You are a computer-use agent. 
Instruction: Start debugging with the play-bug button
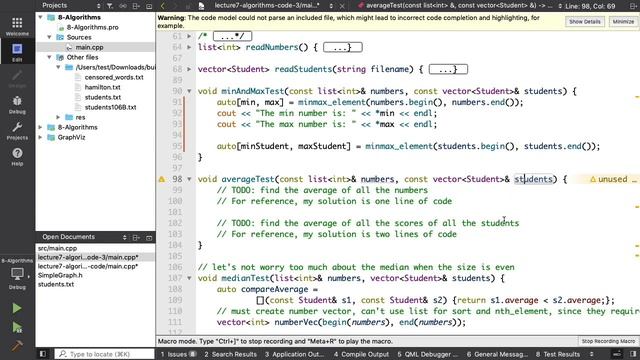tap(17, 327)
